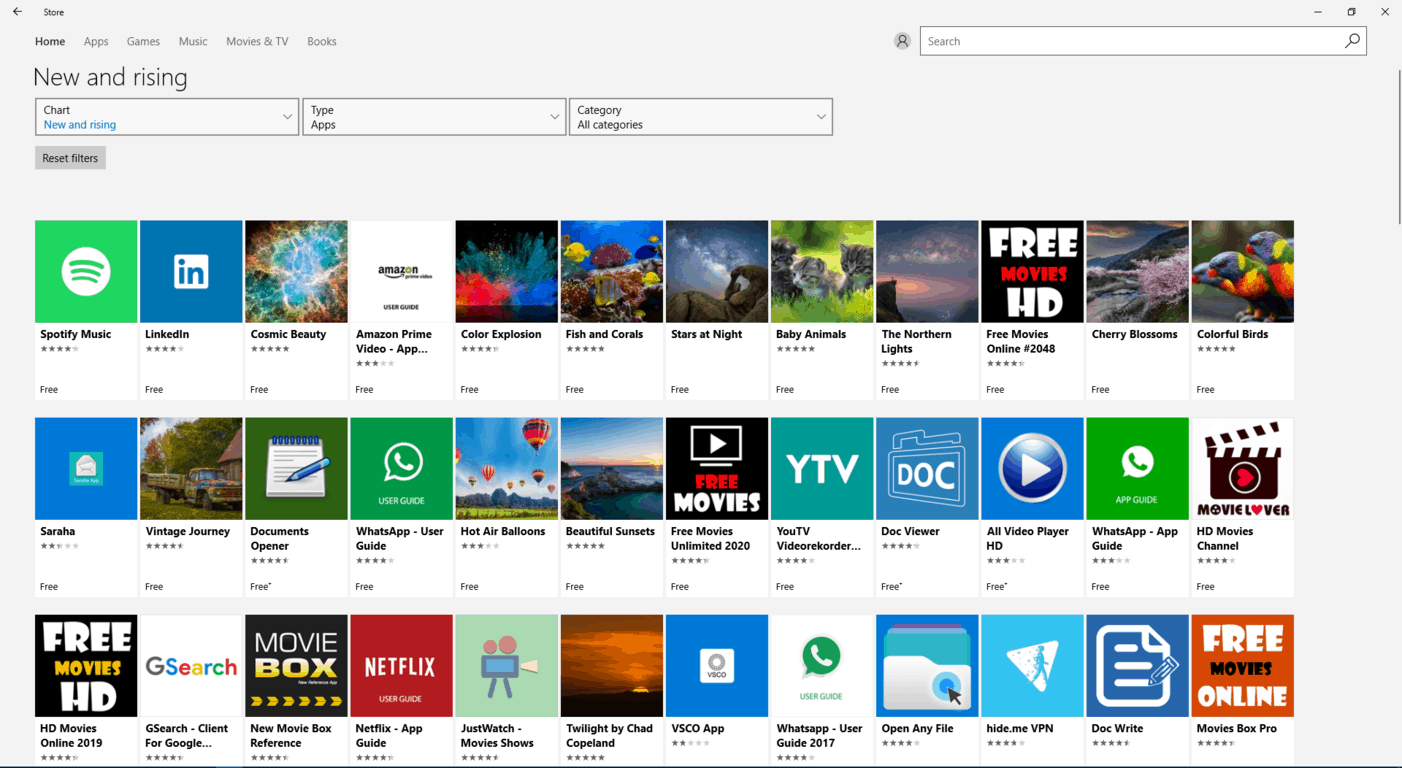Open the Saraha app icon

click(86, 469)
